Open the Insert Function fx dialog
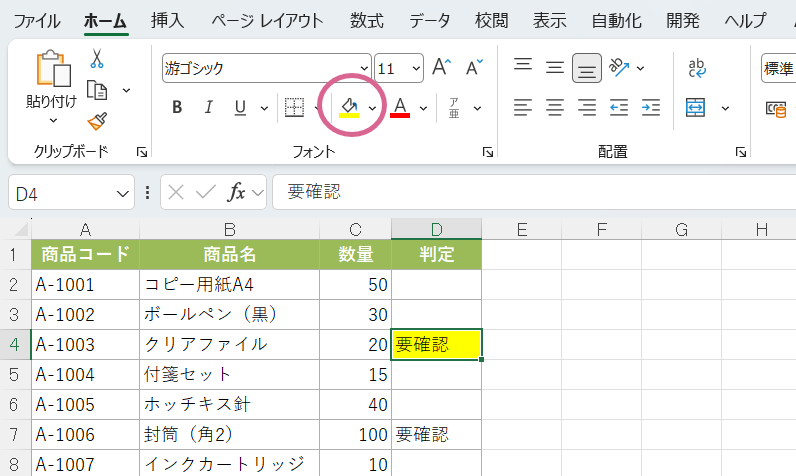 (237, 192)
